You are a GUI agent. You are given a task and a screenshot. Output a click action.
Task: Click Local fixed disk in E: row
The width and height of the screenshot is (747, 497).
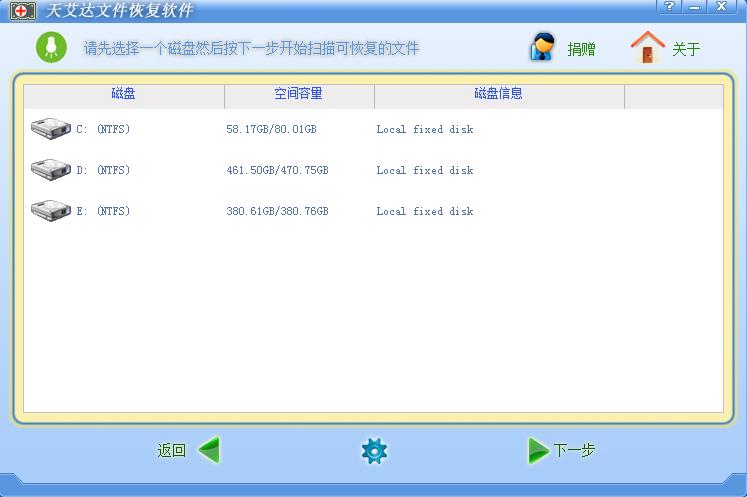tap(425, 211)
